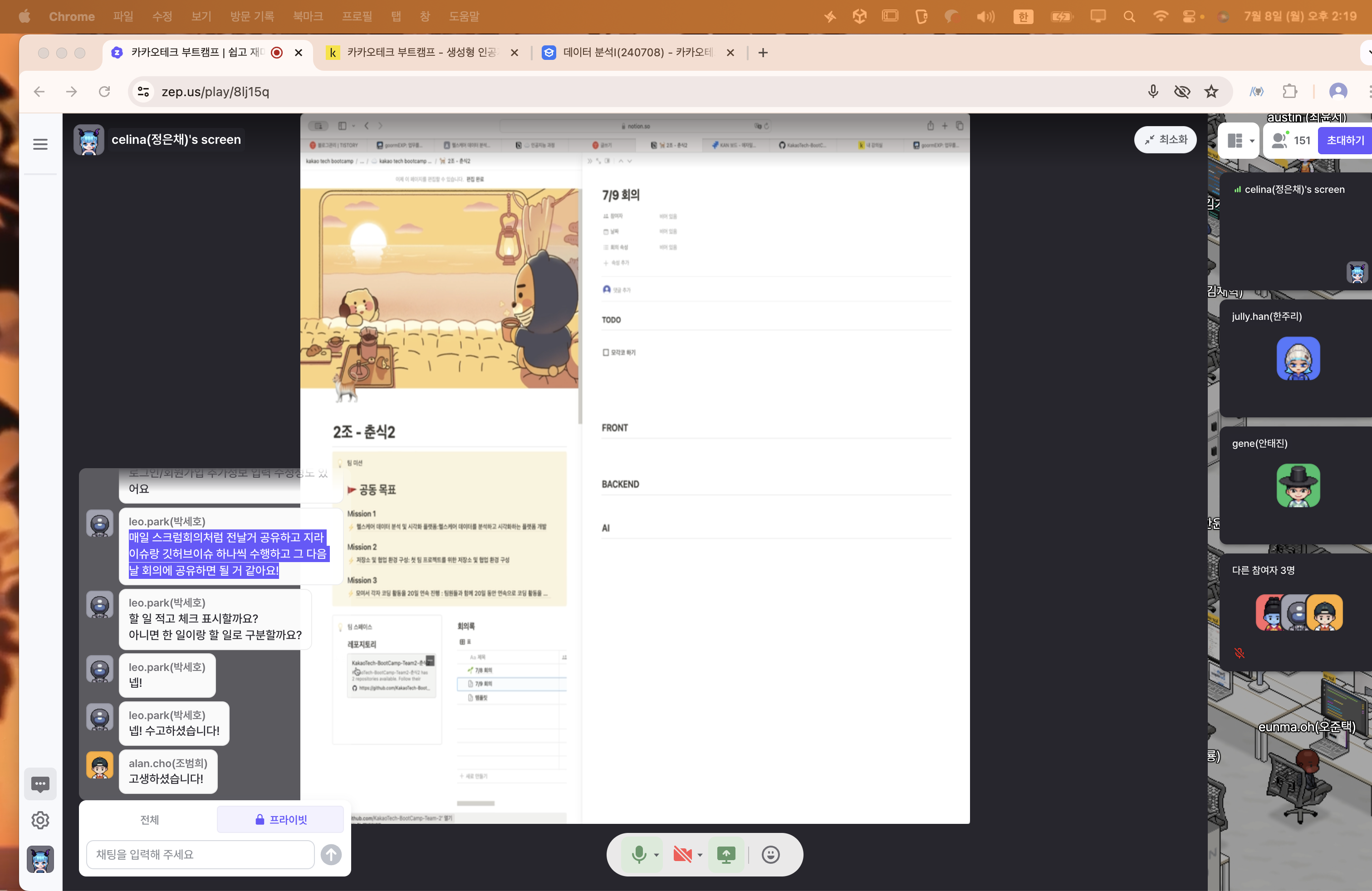
Task: Bookmark this page with star icon
Action: click(1211, 92)
